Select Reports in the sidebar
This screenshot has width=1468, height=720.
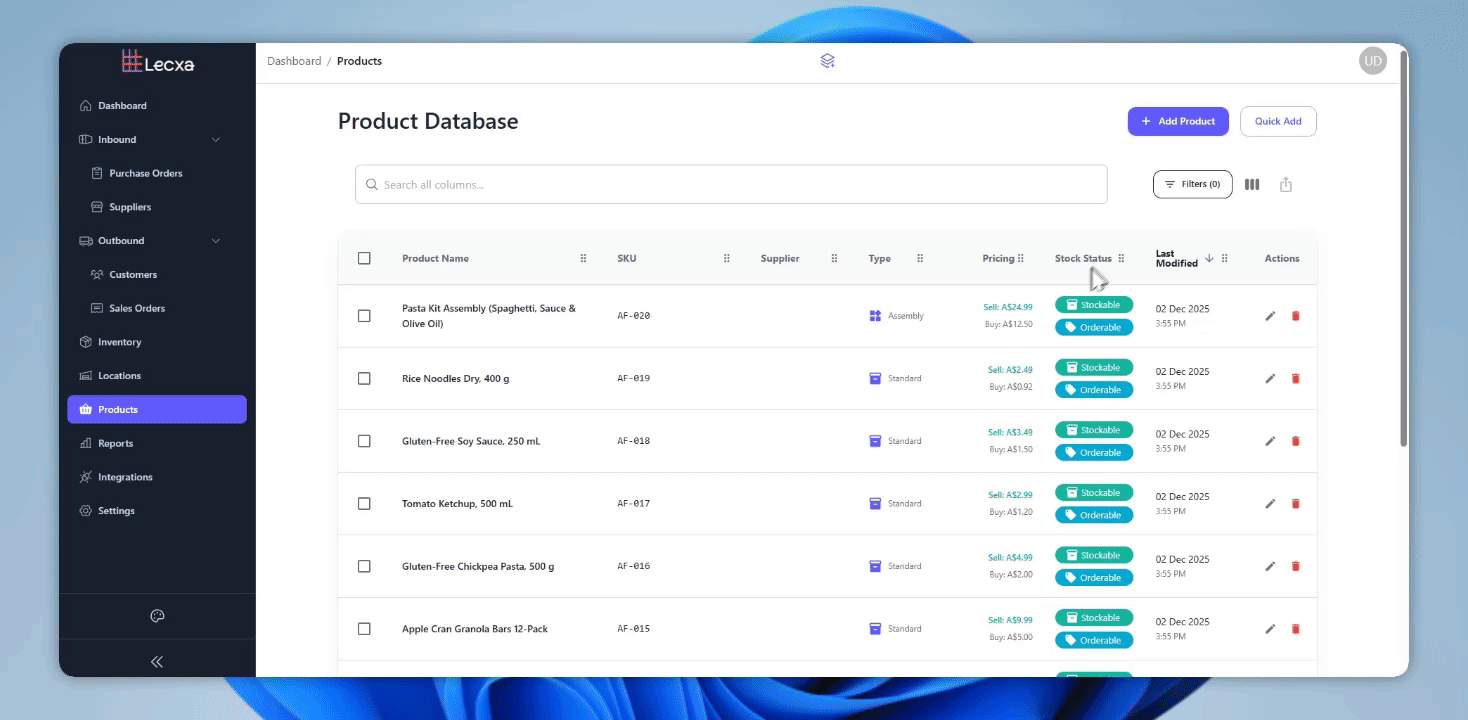tap(116, 443)
